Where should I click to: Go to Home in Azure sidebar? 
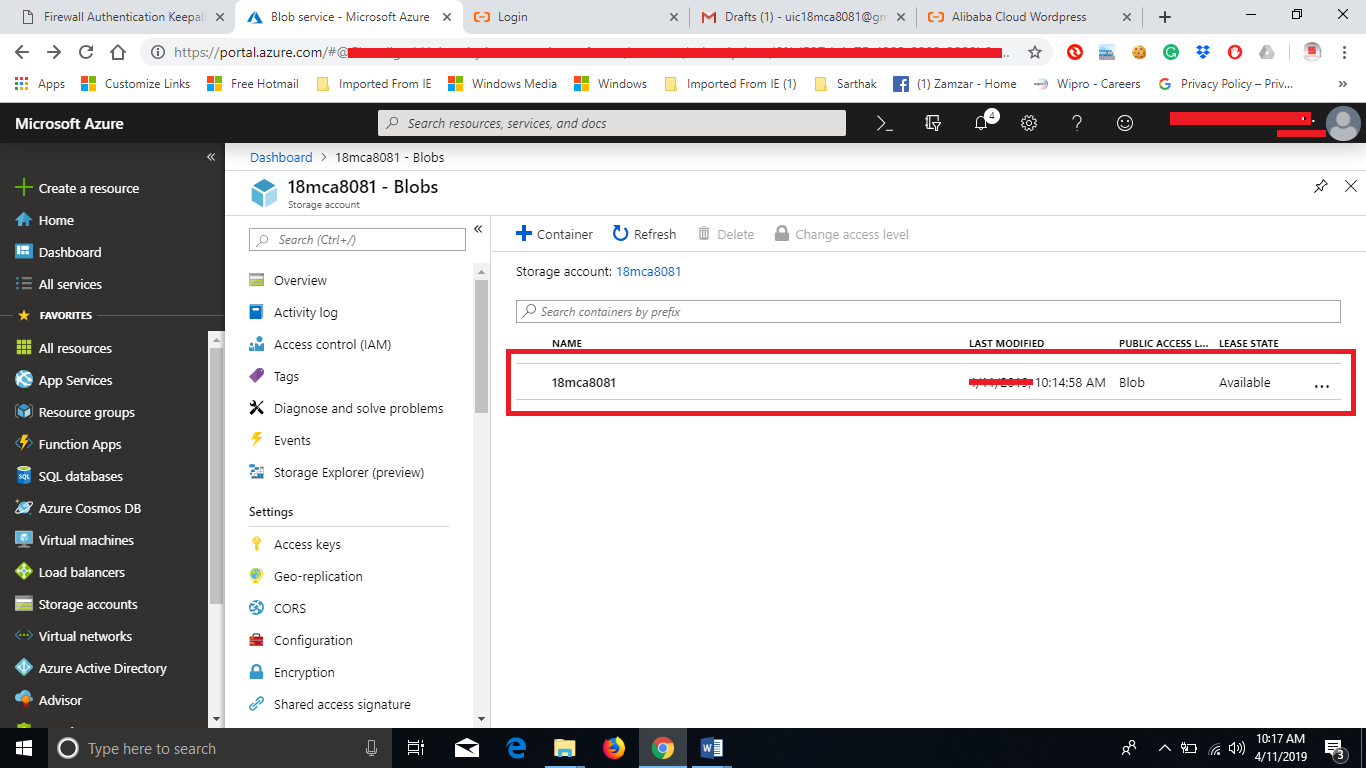[45, 220]
